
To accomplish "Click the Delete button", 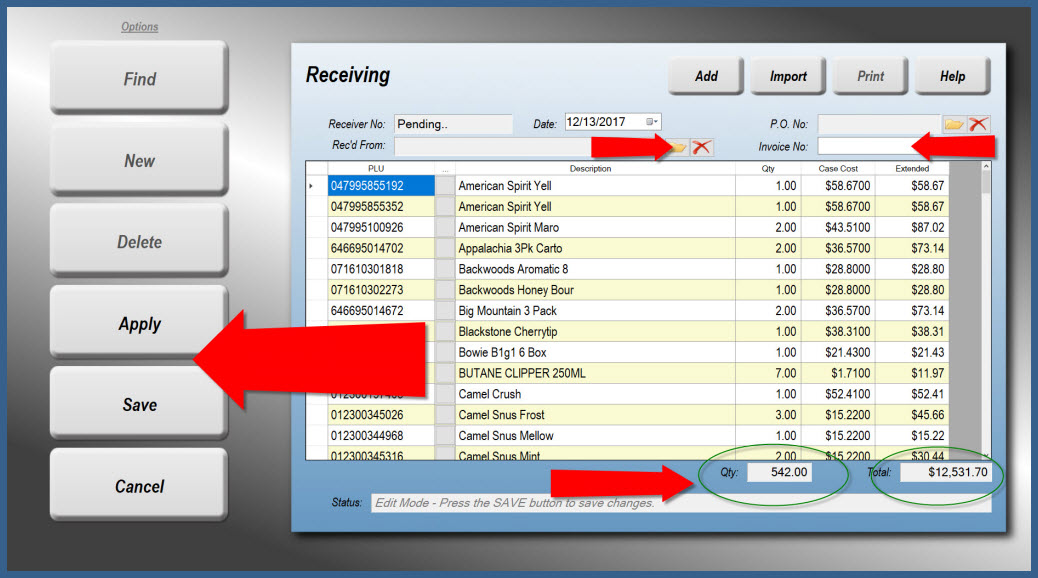I will tap(139, 242).
